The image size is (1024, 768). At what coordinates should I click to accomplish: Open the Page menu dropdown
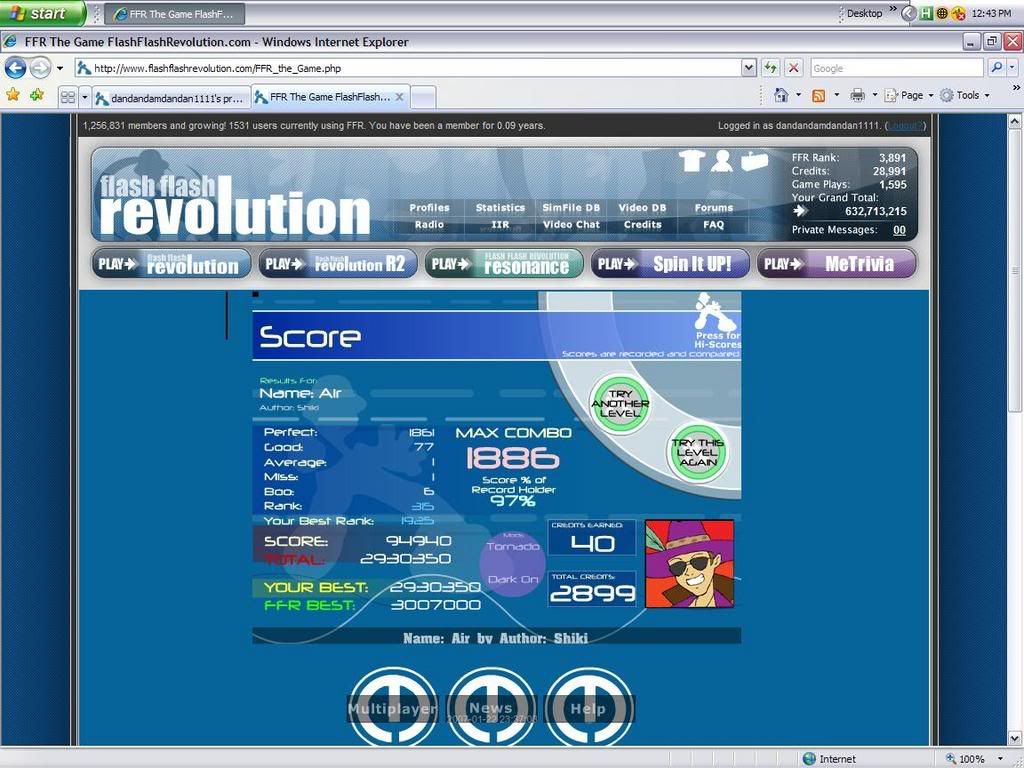910,95
